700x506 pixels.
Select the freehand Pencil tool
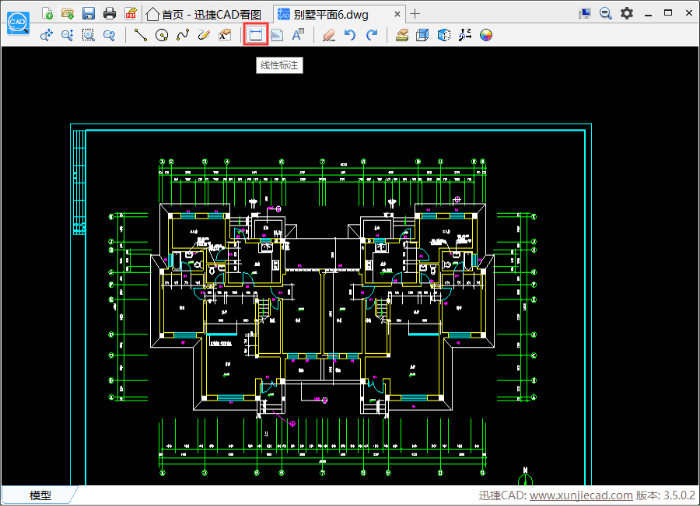click(x=204, y=35)
